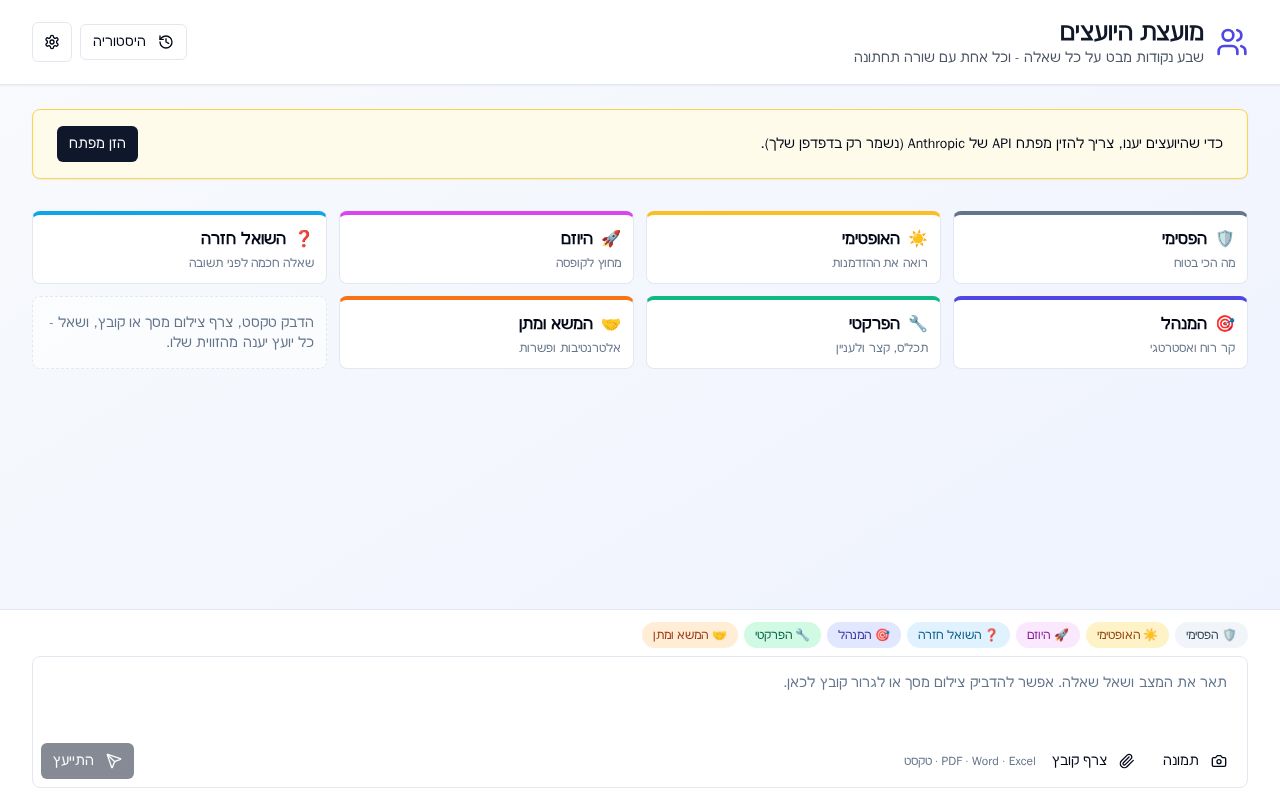This screenshot has height=800, width=1280.
Task: Open the היוזם advisor card
Action: coord(486,248)
